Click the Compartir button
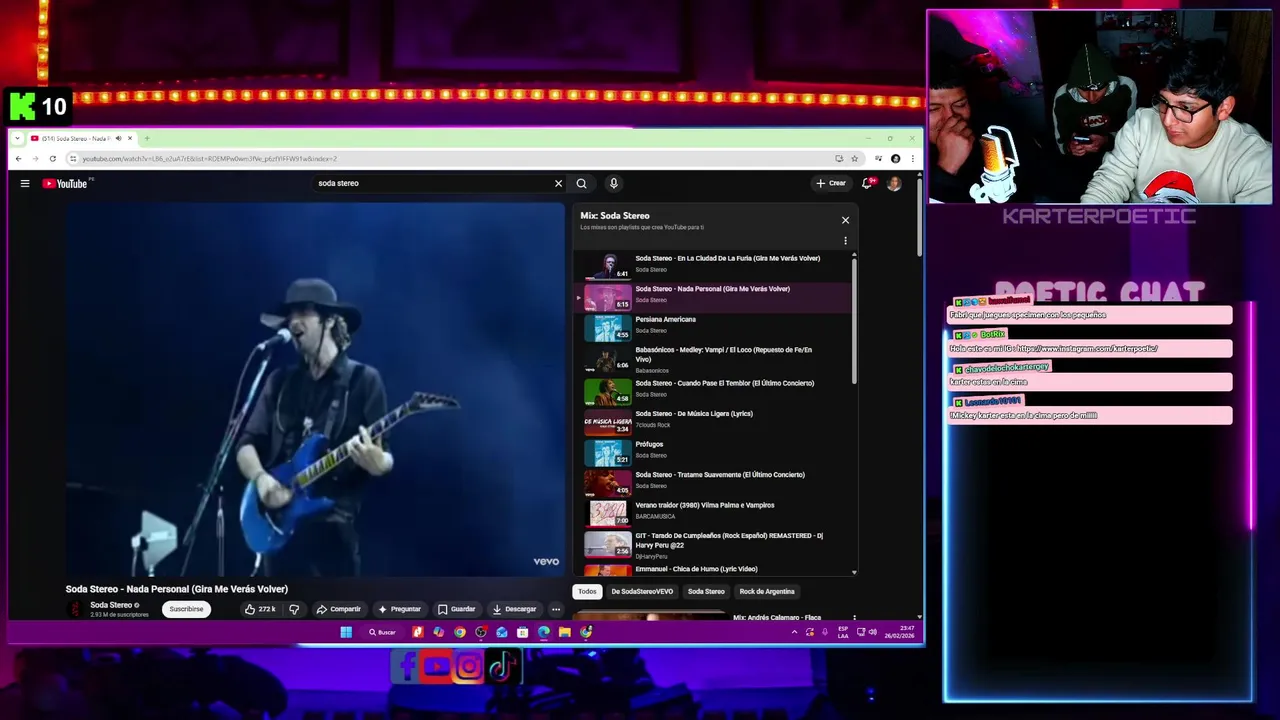 click(x=338, y=609)
